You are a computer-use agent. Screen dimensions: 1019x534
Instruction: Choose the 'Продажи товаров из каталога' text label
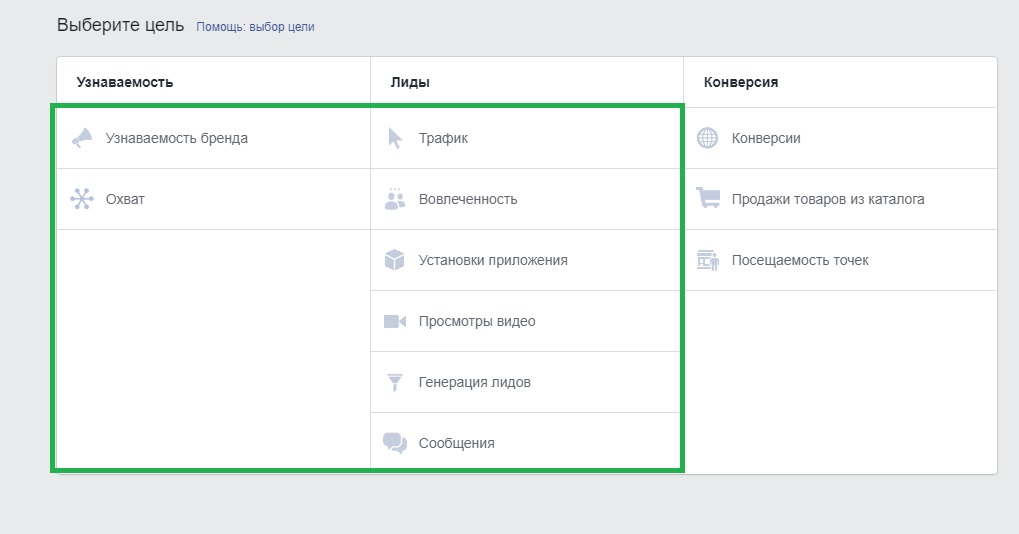coord(828,199)
